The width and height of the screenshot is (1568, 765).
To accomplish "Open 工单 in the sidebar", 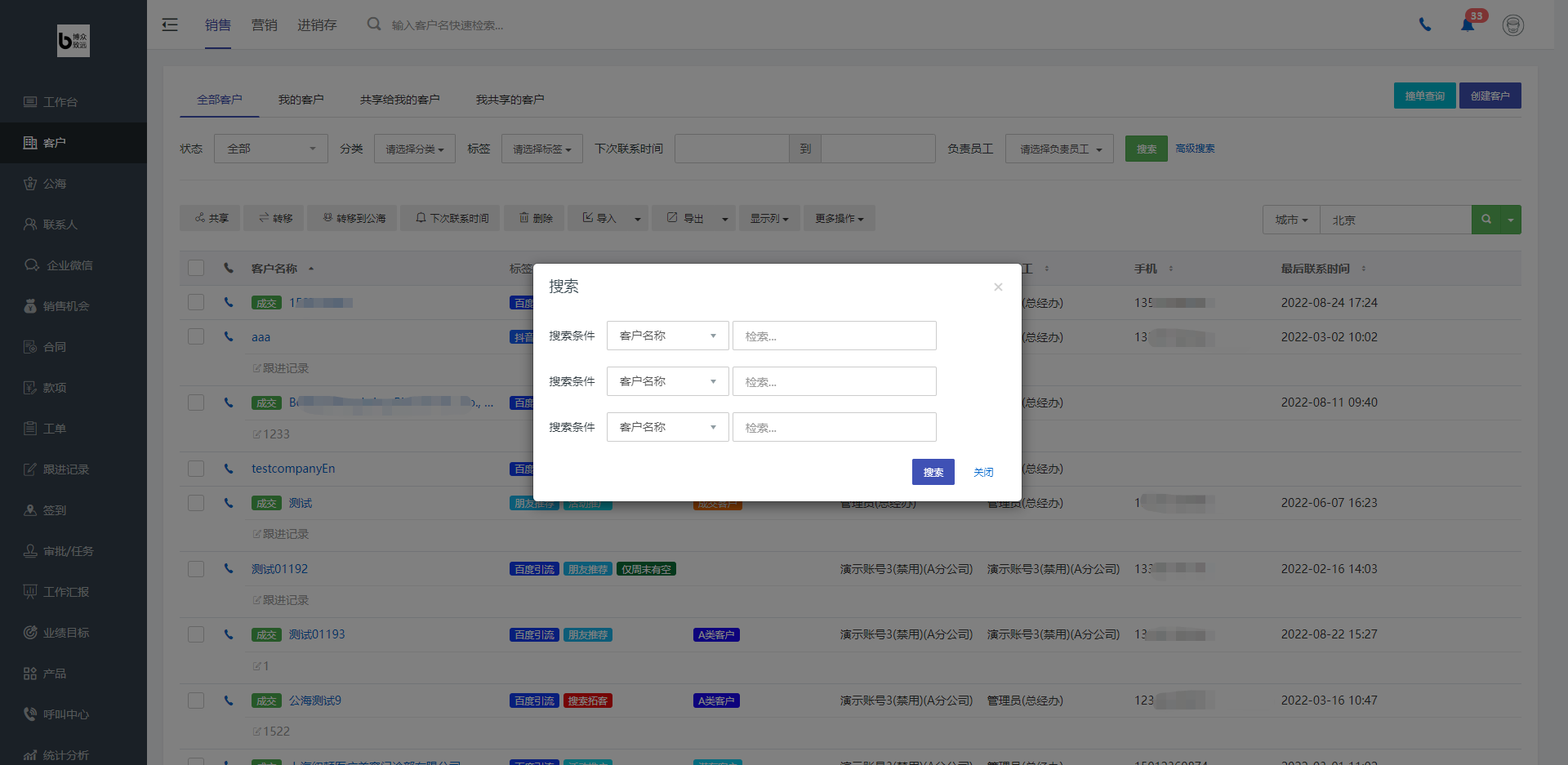I will click(x=73, y=429).
